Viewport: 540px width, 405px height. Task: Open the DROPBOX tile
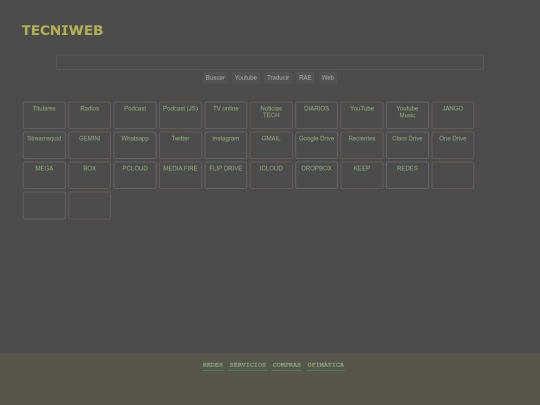(316, 175)
